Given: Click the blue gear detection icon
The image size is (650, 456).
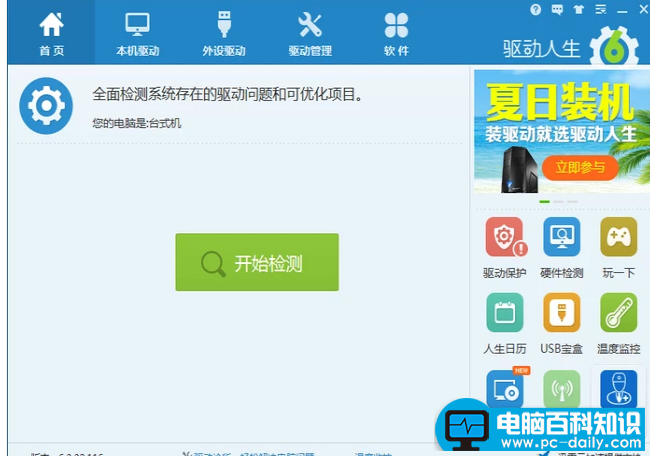Looking at the screenshot, I should (46, 106).
